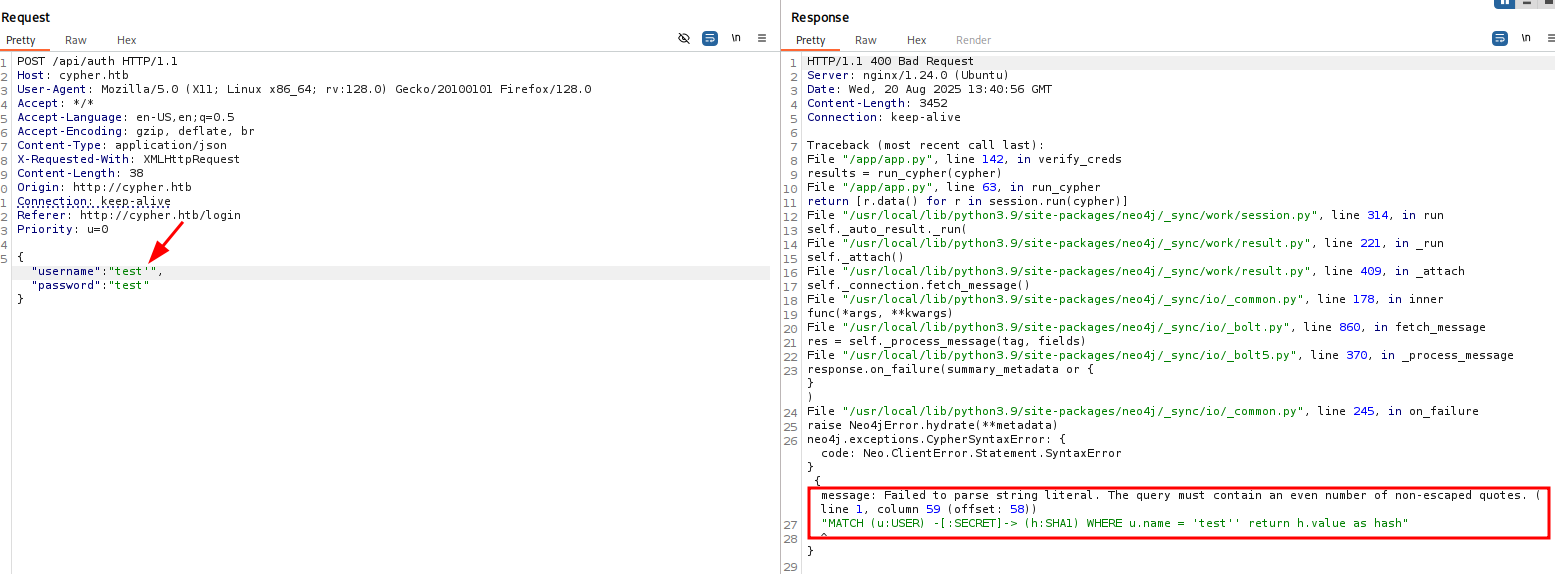Select top-bottom stacked layout icon
Viewport: 1555px width, 574px height.
click(x=1525, y=3)
